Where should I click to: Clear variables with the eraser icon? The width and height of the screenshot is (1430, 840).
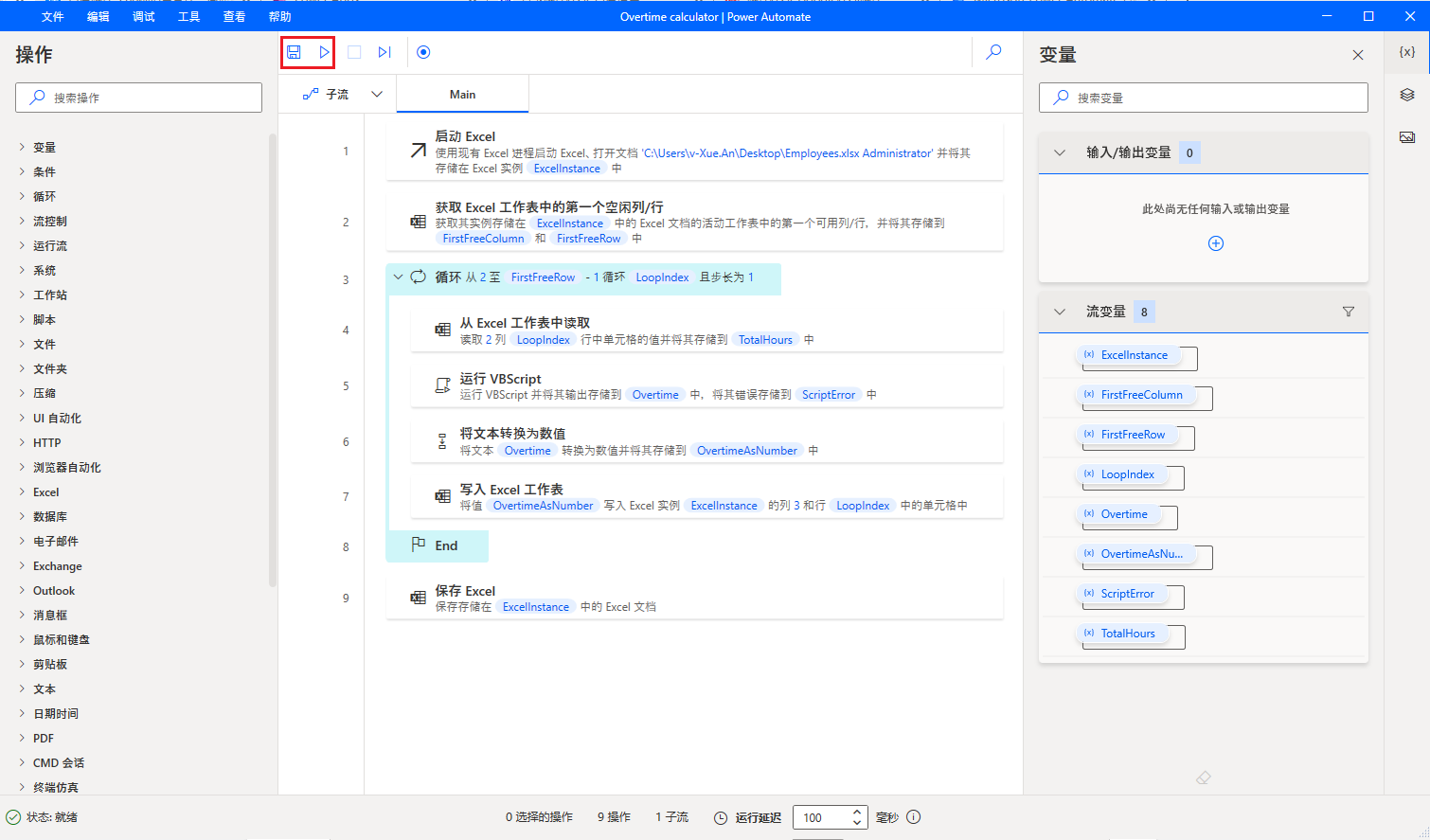click(x=1203, y=777)
